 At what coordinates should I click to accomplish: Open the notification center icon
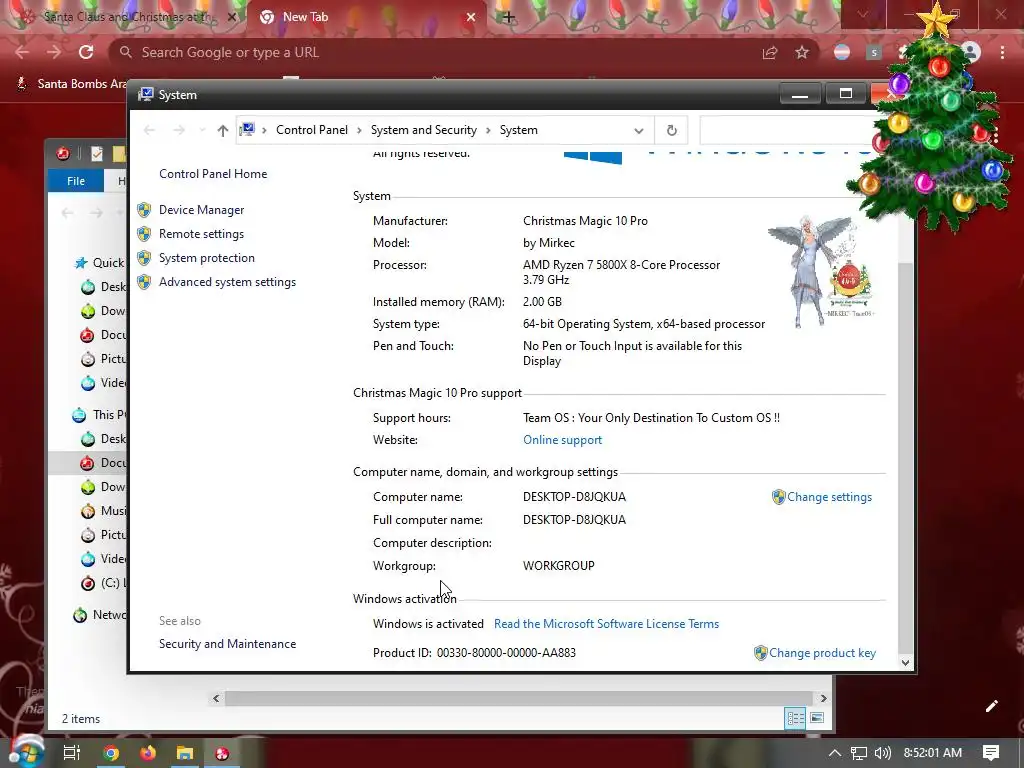tap(991, 753)
